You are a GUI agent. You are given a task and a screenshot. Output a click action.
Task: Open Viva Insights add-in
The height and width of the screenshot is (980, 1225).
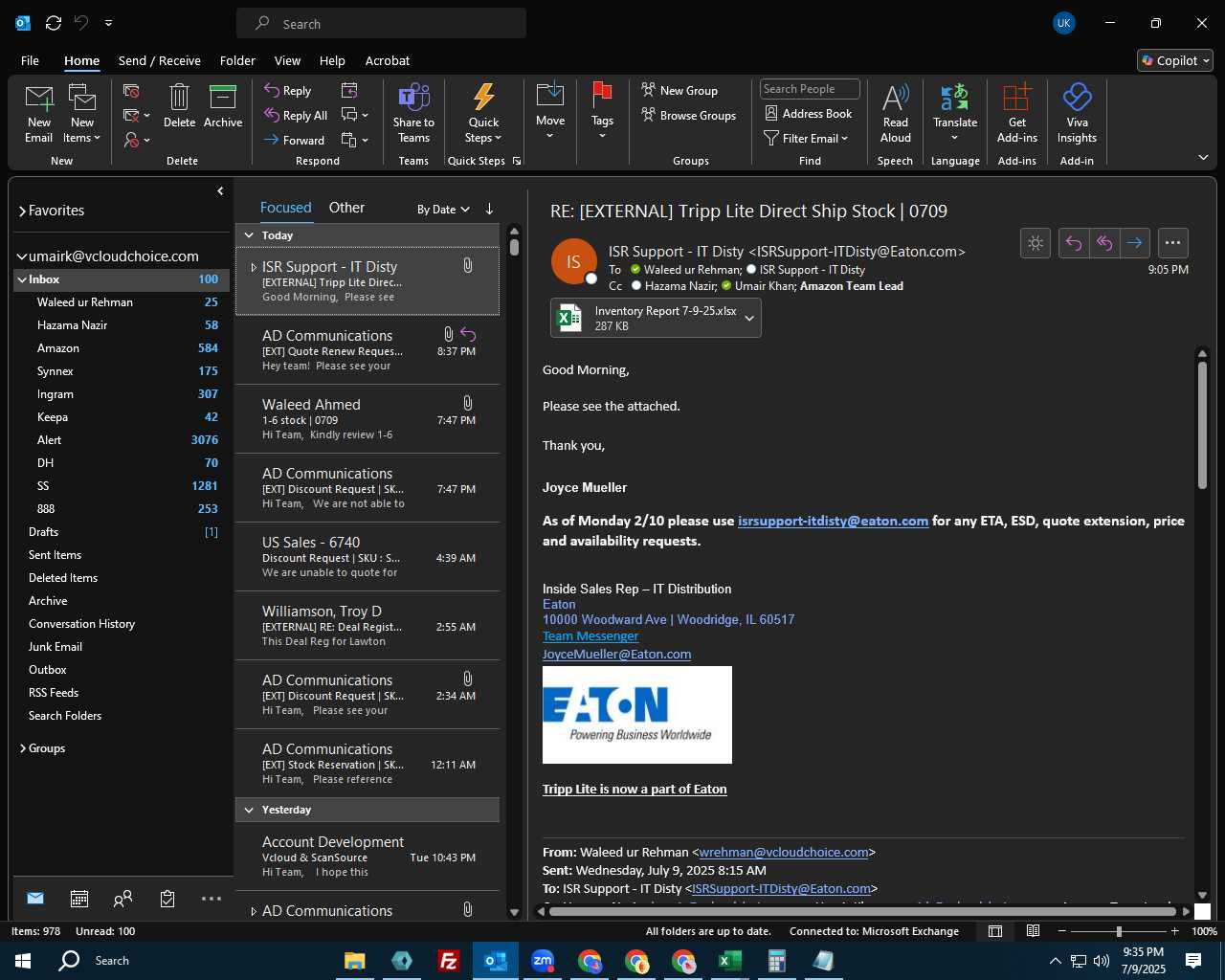pos(1077,114)
